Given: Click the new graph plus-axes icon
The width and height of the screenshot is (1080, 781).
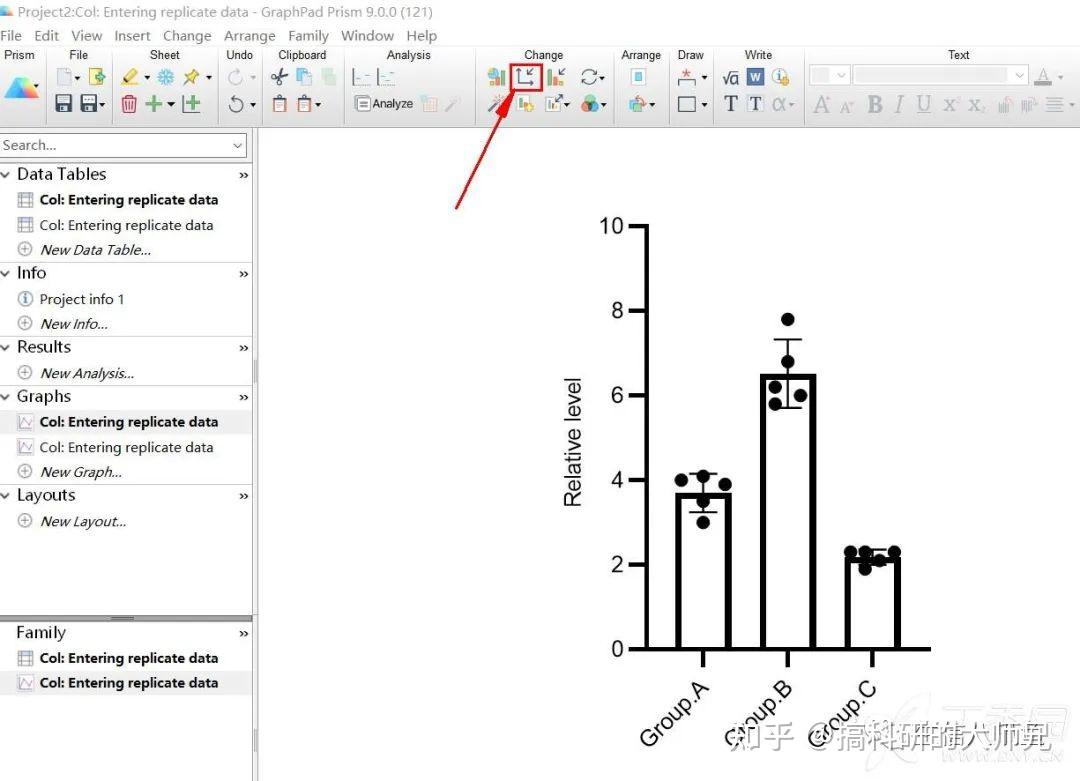Looking at the screenshot, I should (x=191, y=104).
